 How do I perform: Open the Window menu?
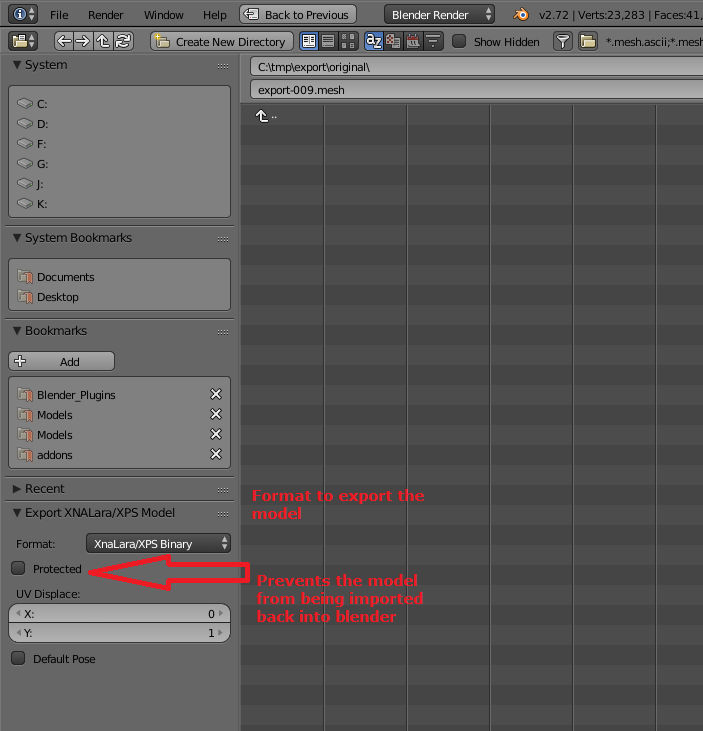pos(164,15)
